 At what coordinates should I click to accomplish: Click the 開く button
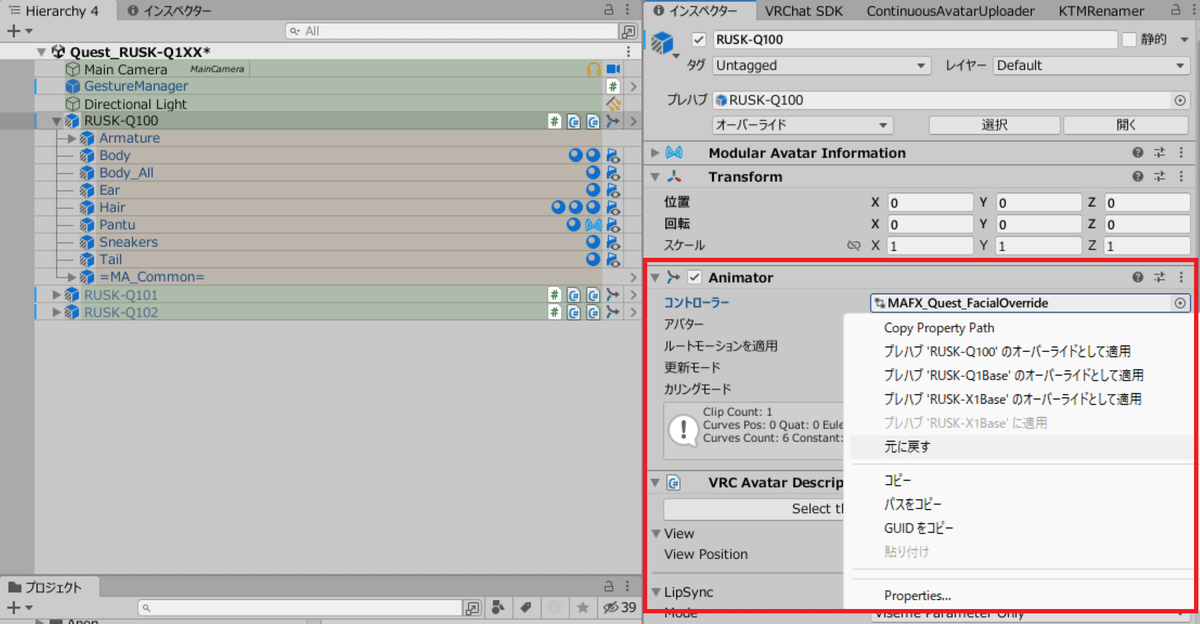pyautogui.click(x=1126, y=125)
